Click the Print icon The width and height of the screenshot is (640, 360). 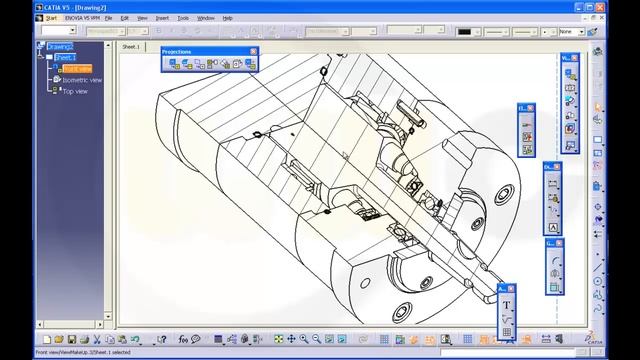click(84, 339)
